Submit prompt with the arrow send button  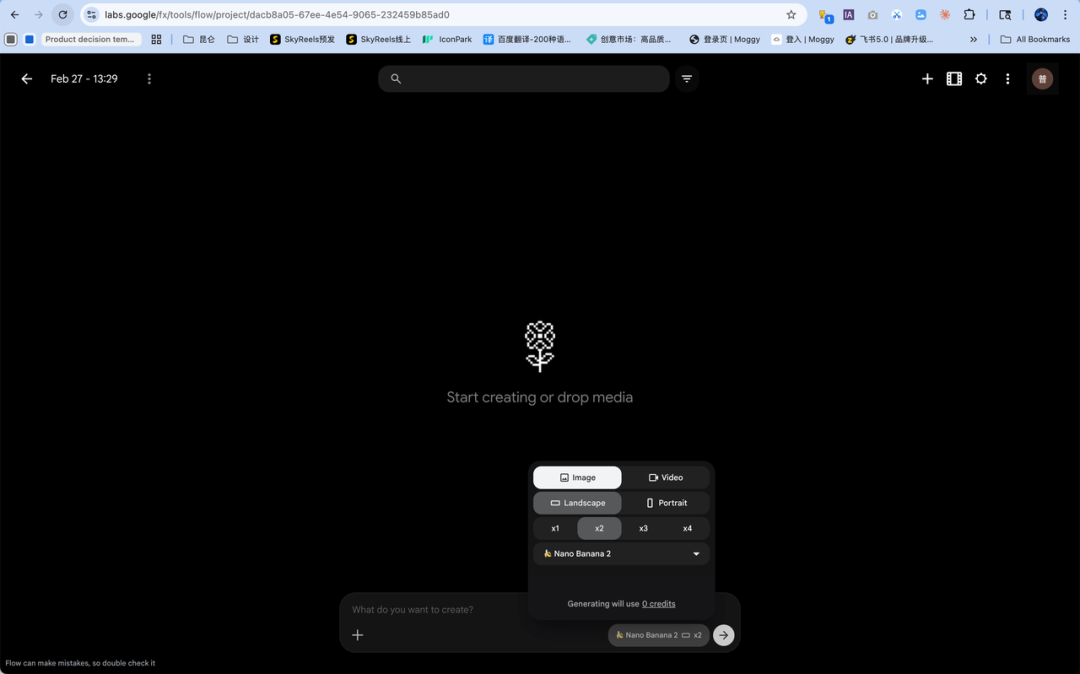pos(723,635)
